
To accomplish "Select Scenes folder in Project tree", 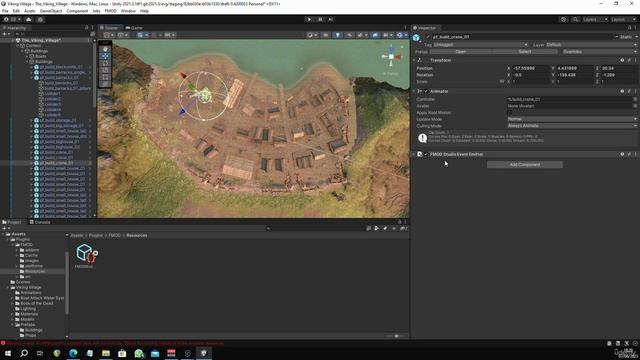I will click(22, 282).
